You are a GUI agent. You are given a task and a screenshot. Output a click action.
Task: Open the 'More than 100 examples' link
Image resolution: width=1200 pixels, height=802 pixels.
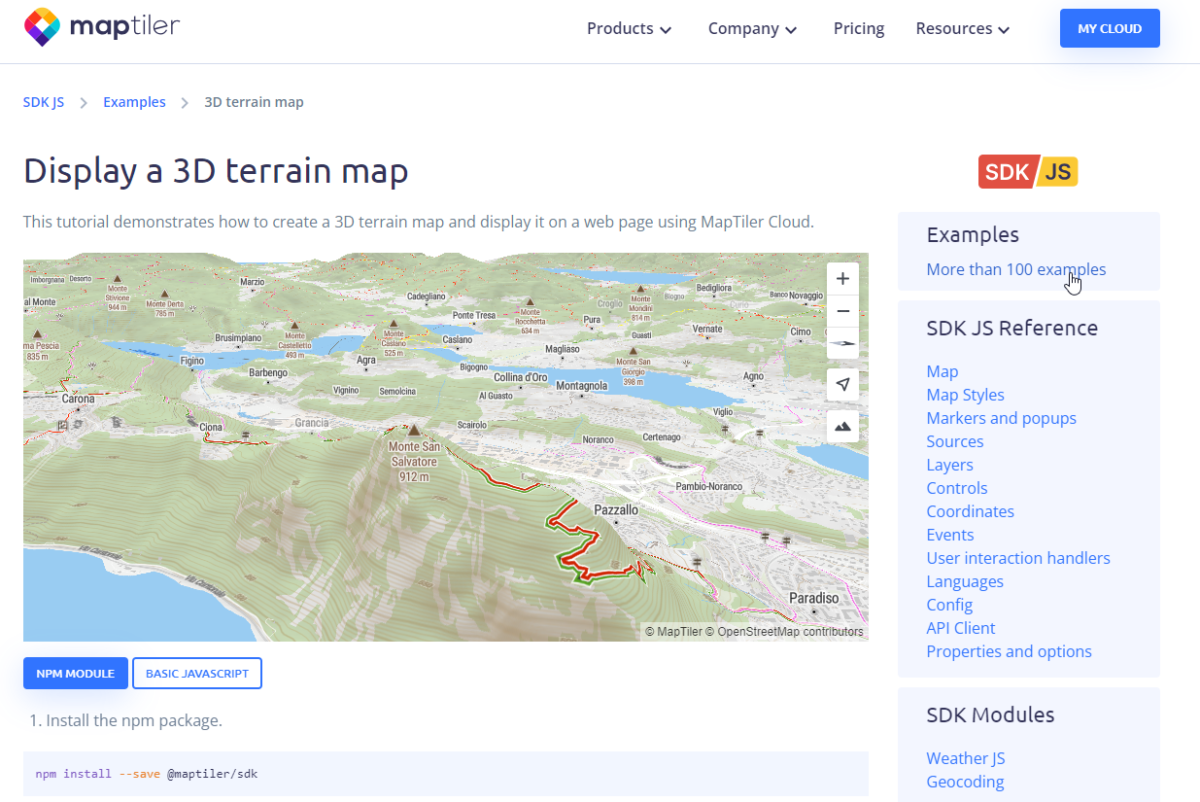coord(1016,269)
